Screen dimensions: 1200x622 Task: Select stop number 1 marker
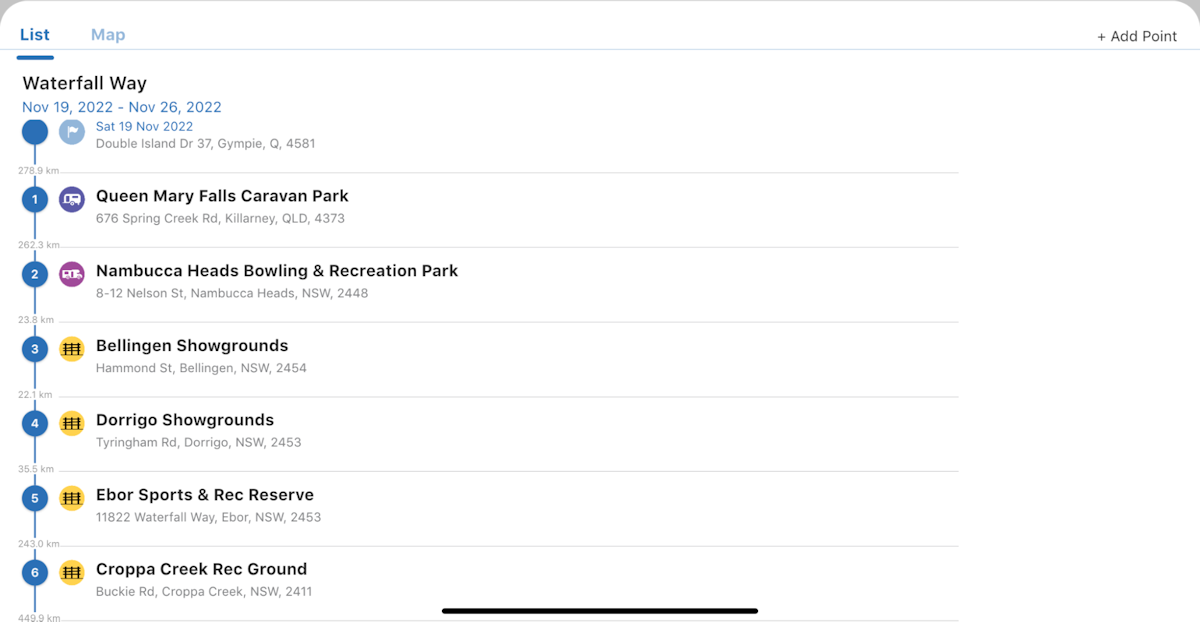(35, 199)
